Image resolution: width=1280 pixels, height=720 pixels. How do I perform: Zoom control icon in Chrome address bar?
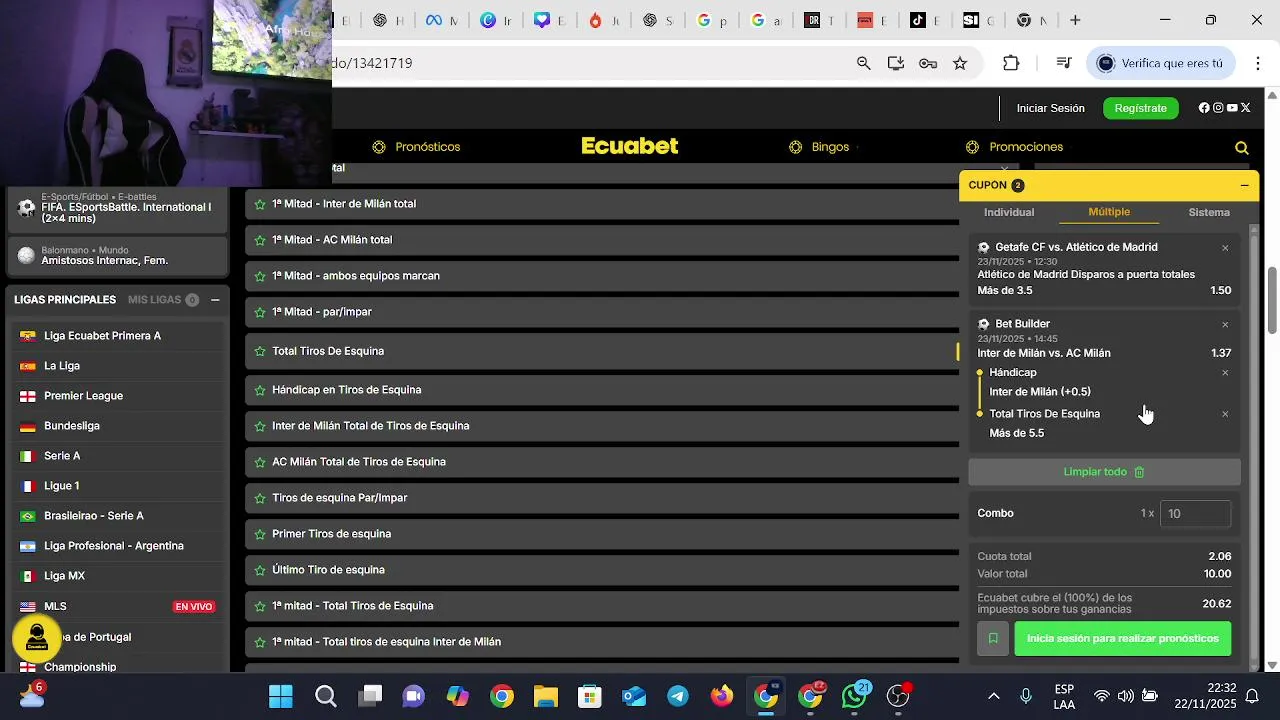864,63
